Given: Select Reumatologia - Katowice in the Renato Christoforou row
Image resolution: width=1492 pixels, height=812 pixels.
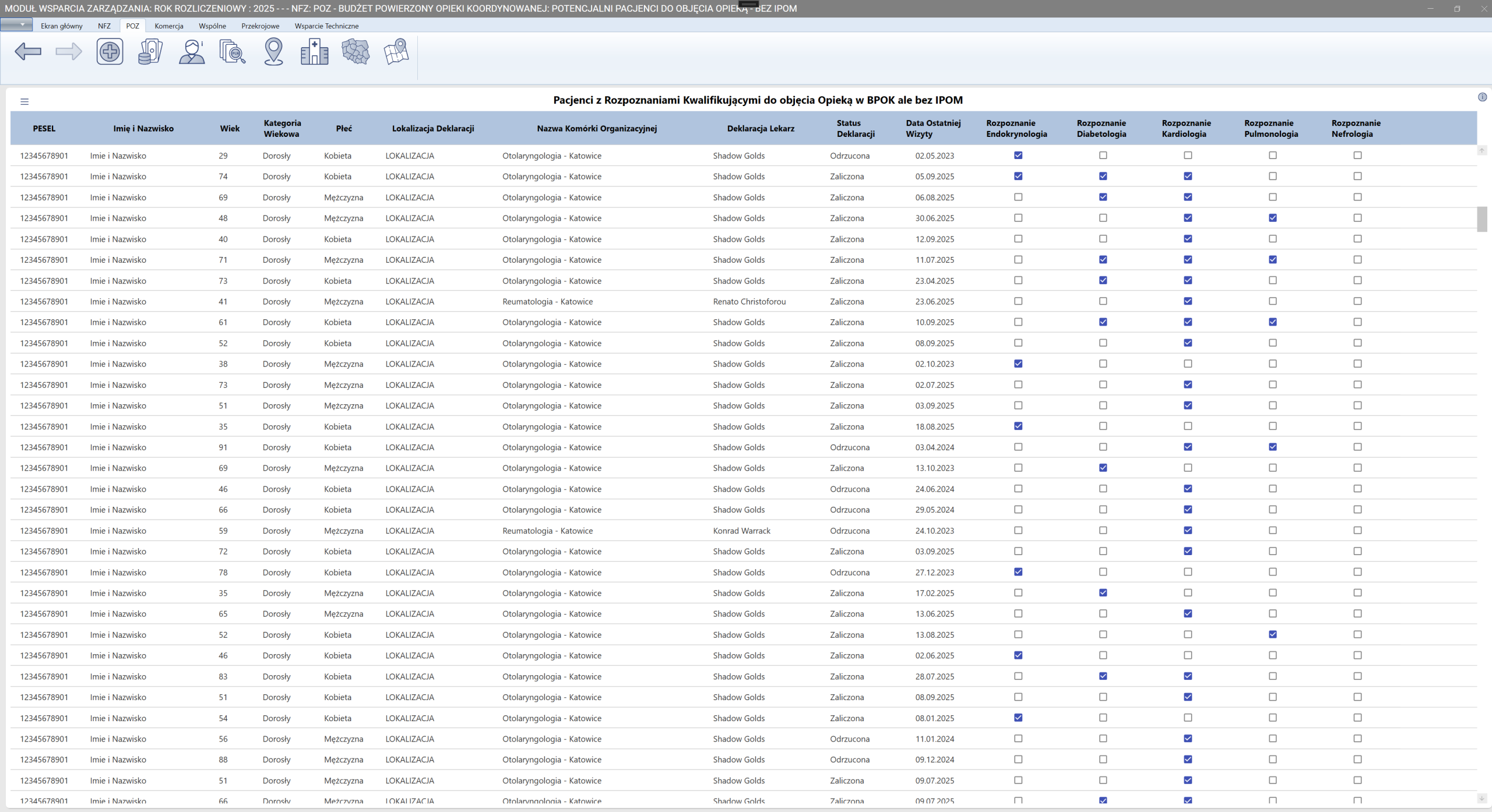Looking at the screenshot, I should [548, 302].
